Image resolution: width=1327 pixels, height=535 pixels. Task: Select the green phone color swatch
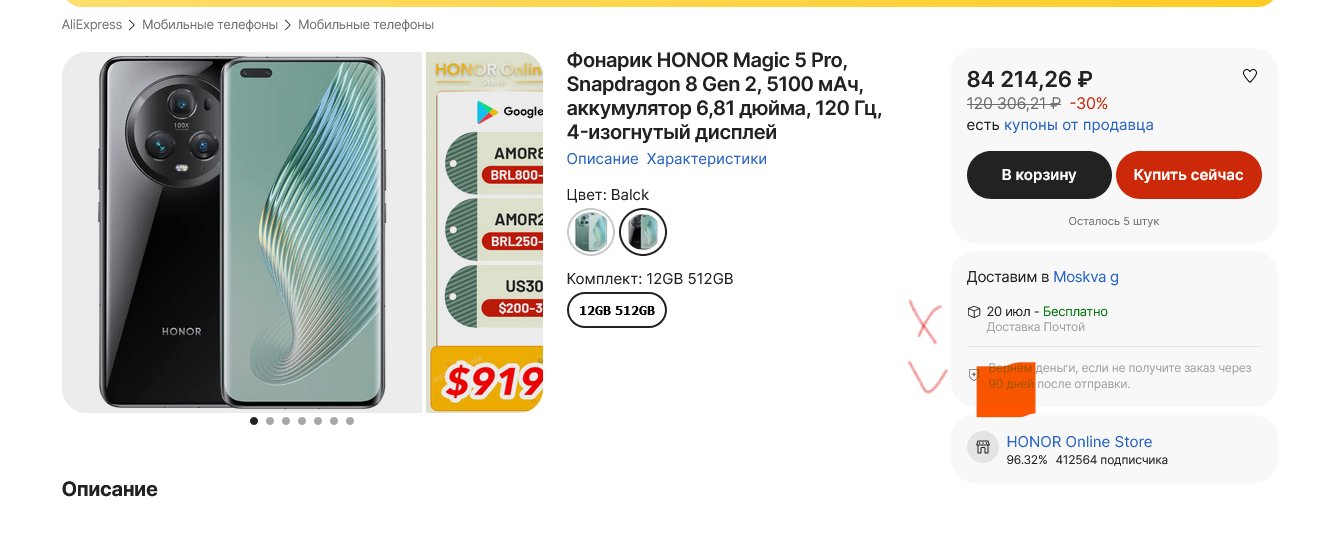coord(591,232)
